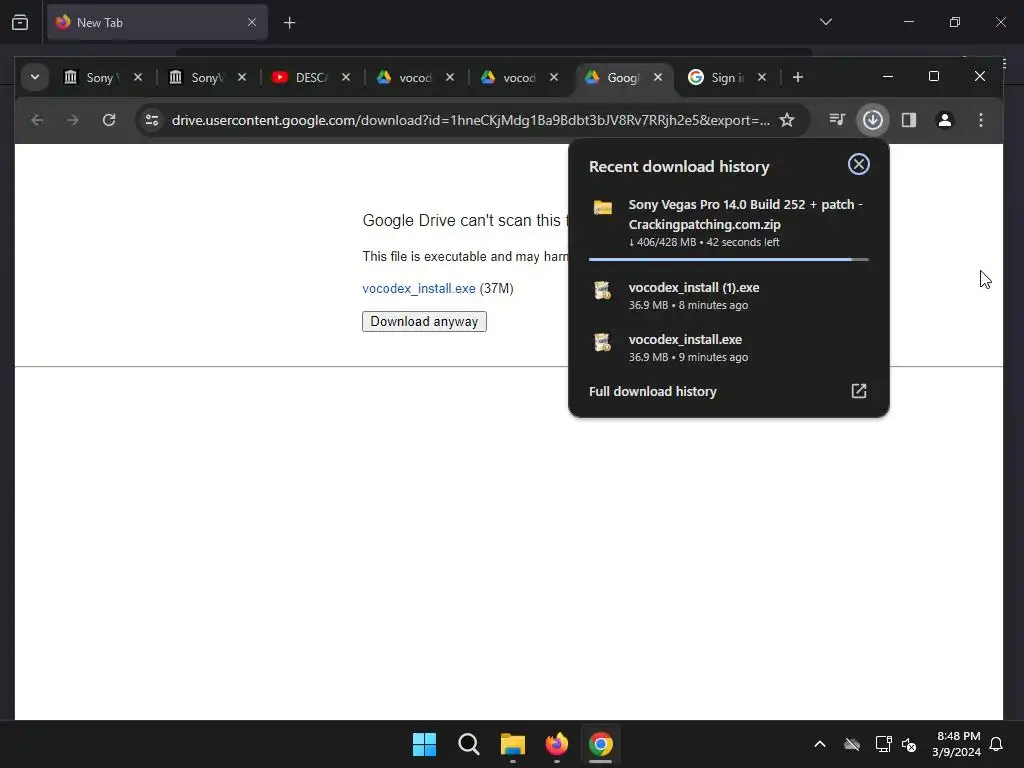1024x768 pixels.
Task: Open the Windows Start menu
Action: coord(424,744)
